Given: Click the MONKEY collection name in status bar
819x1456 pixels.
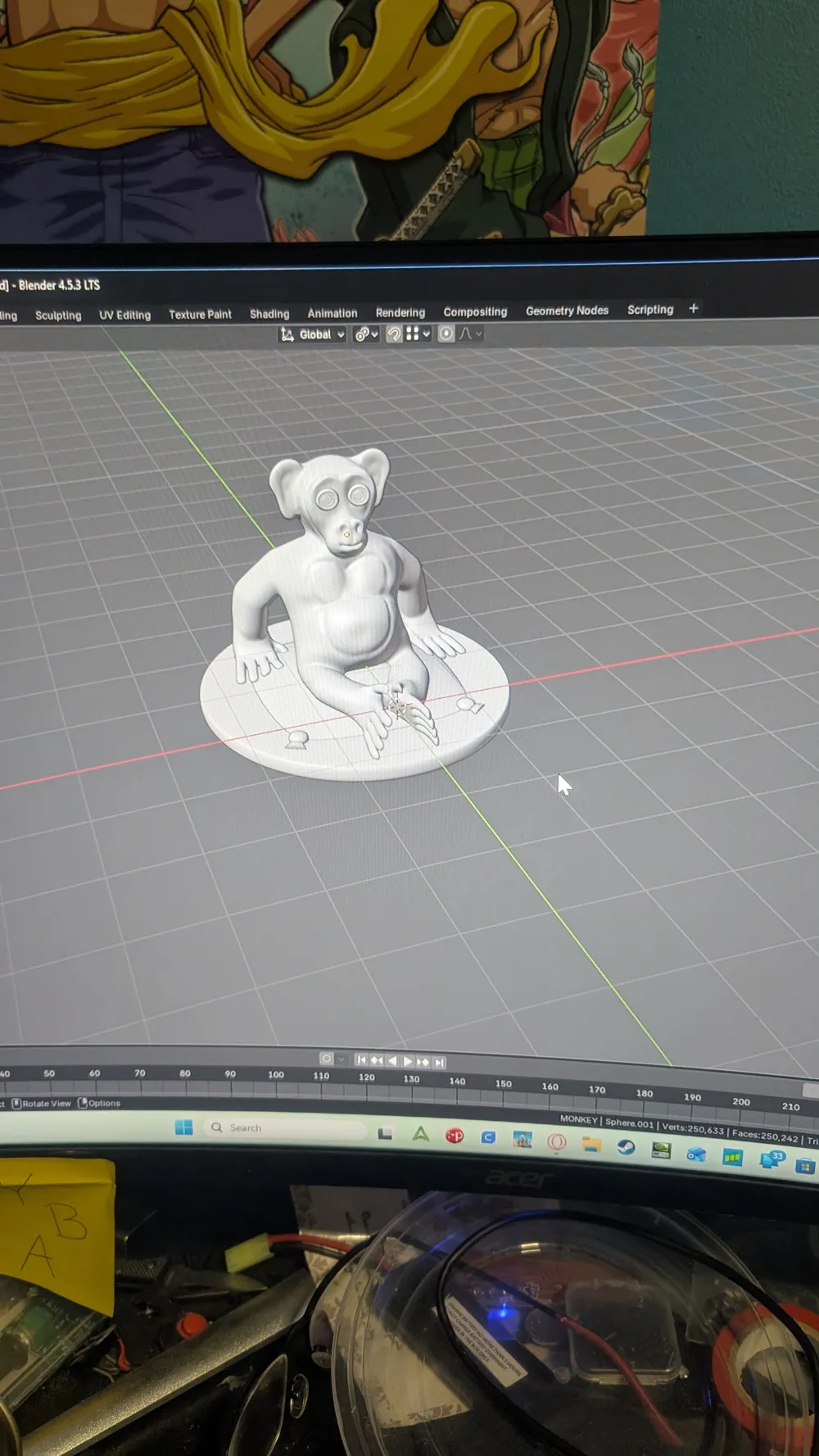Looking at the screenshot, I should tap(578, 1119).
